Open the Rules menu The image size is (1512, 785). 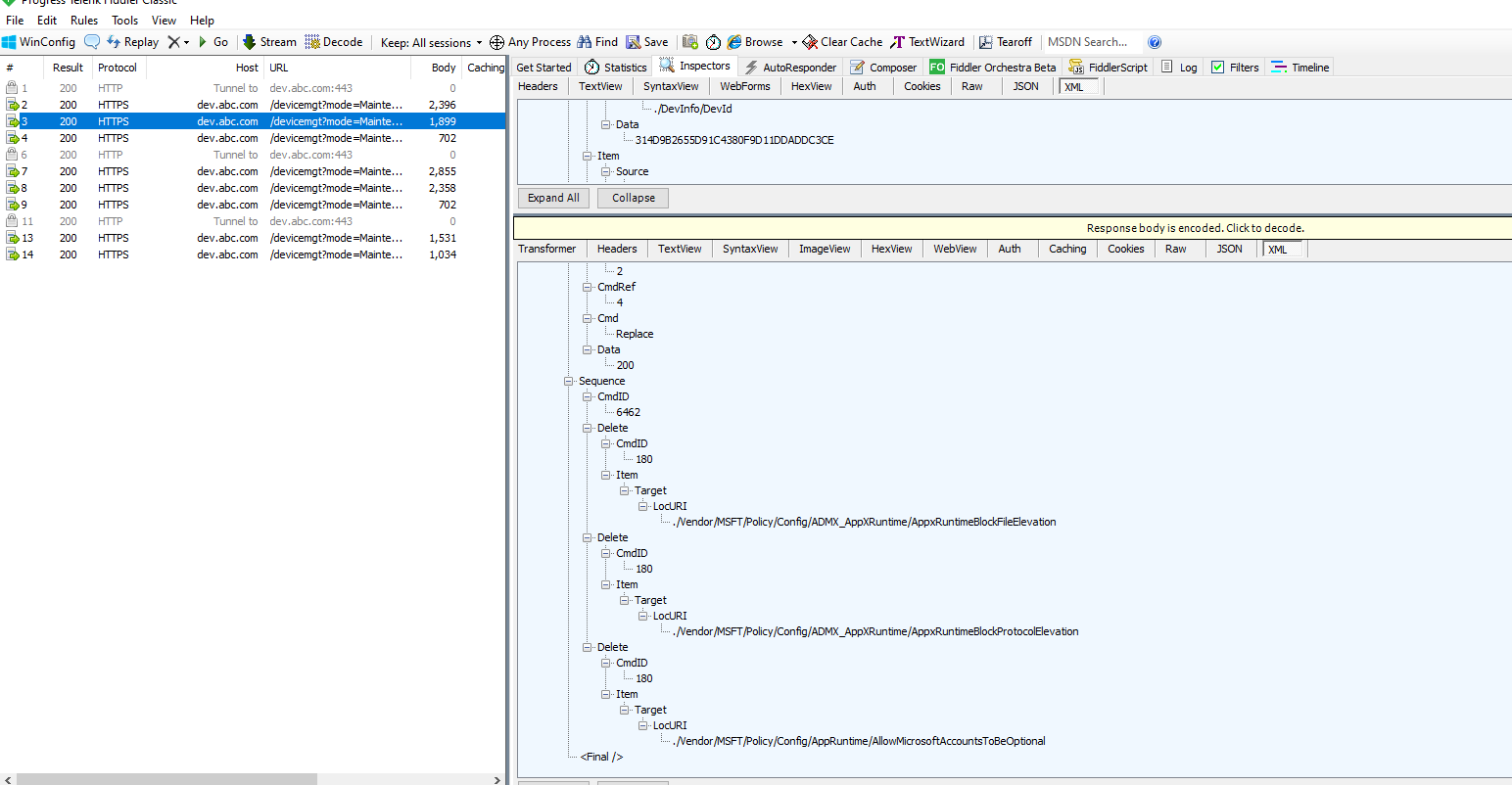coord(83,20)
